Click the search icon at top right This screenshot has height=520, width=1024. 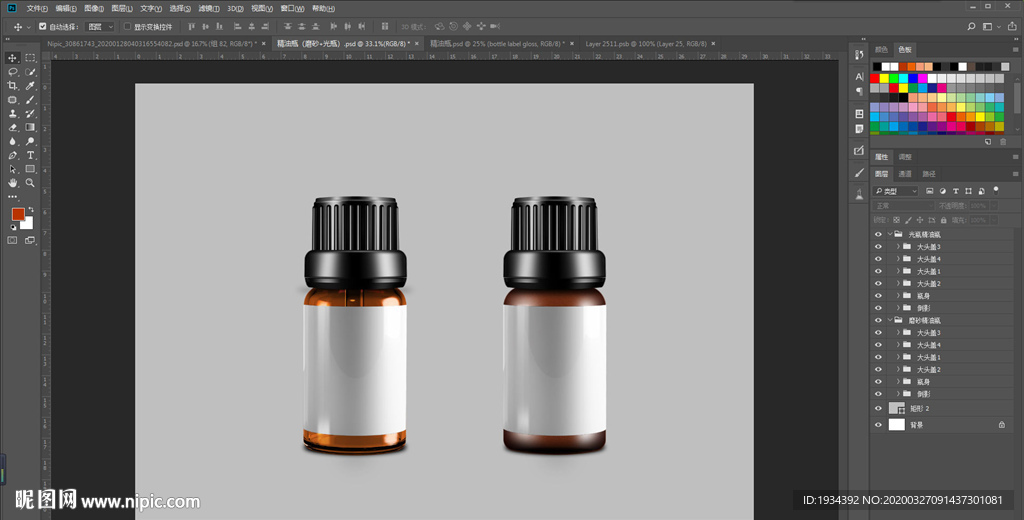pos(971,26)
